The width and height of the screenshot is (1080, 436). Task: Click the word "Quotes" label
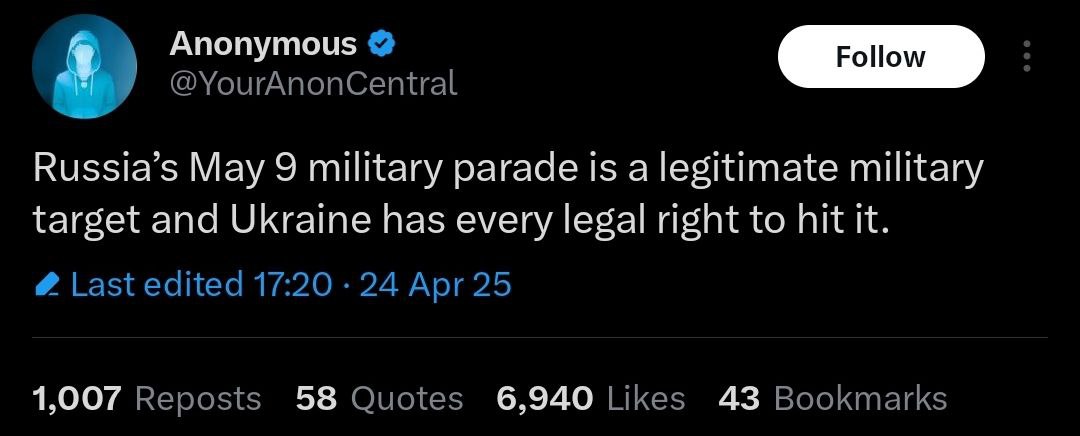[x=408, y=398]
